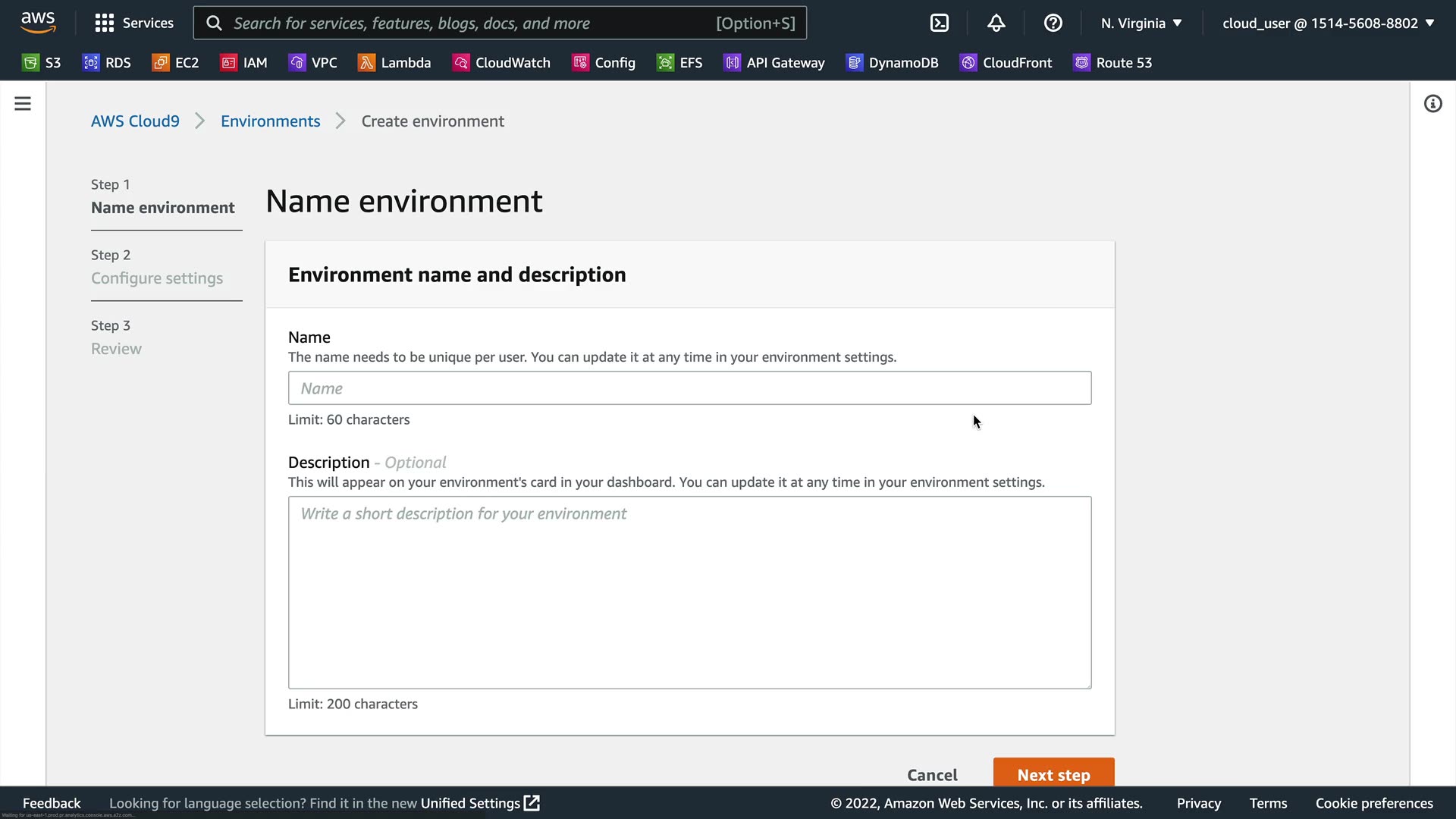Open the DynamoDB bookmark icon
Viewport: 1456px width, 819px height.
[x=855, y=63]
